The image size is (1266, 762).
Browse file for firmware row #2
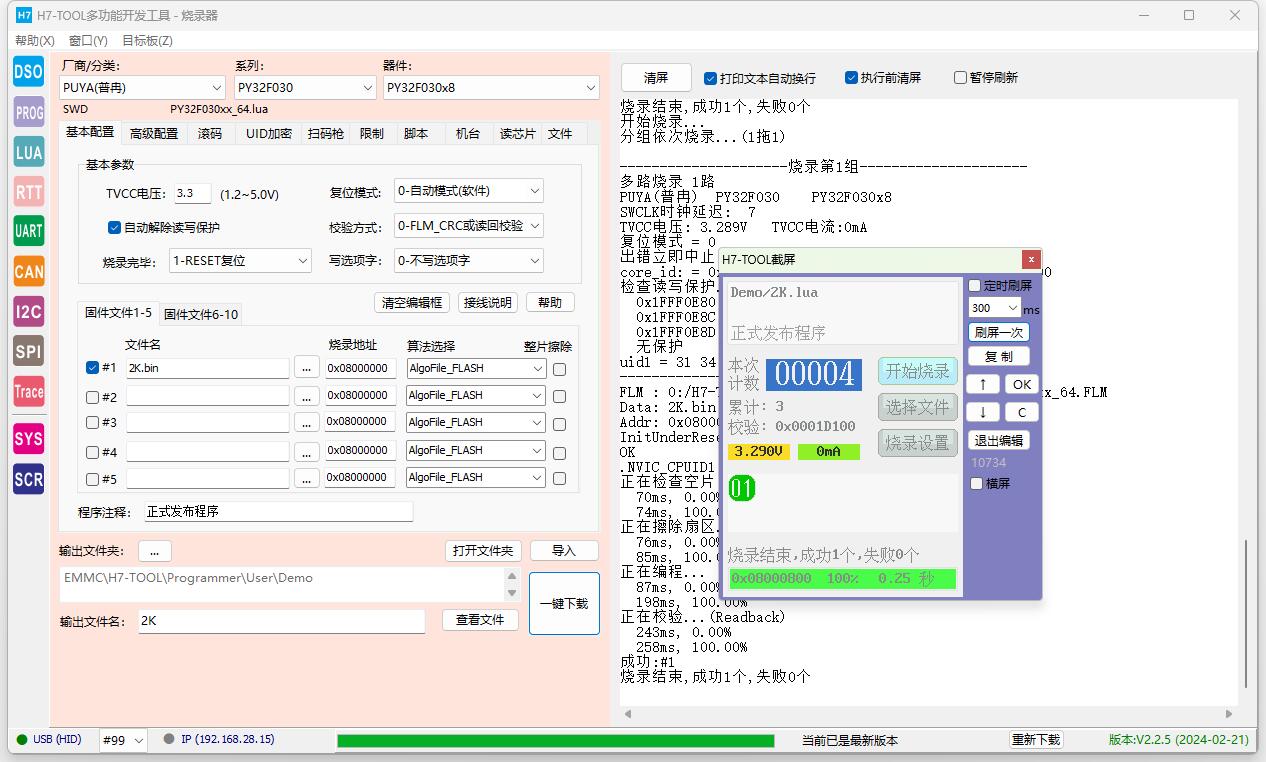(x=307, y=396)
